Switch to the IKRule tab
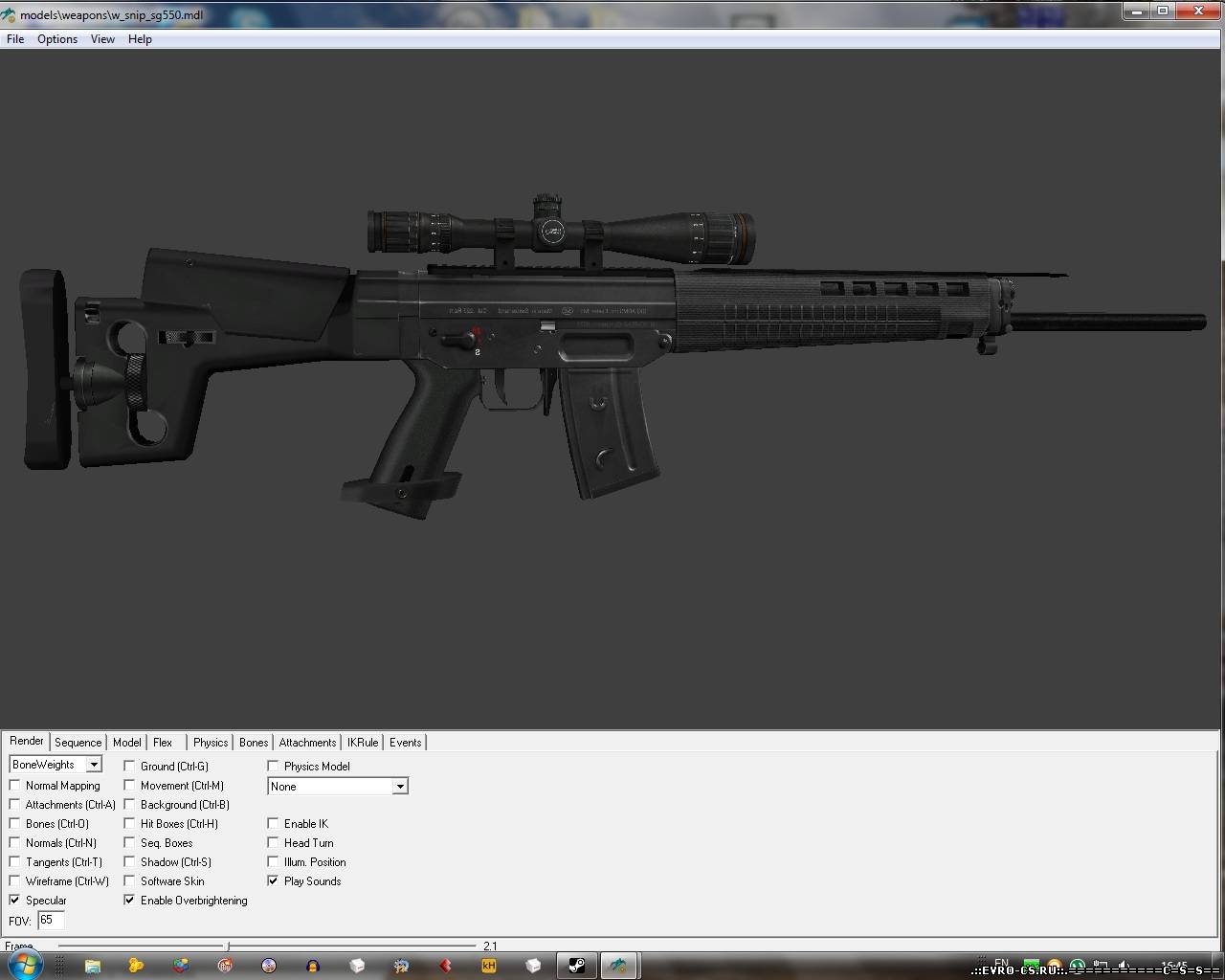This screenshot has height=980, width=1225. (x=363, y=743)
